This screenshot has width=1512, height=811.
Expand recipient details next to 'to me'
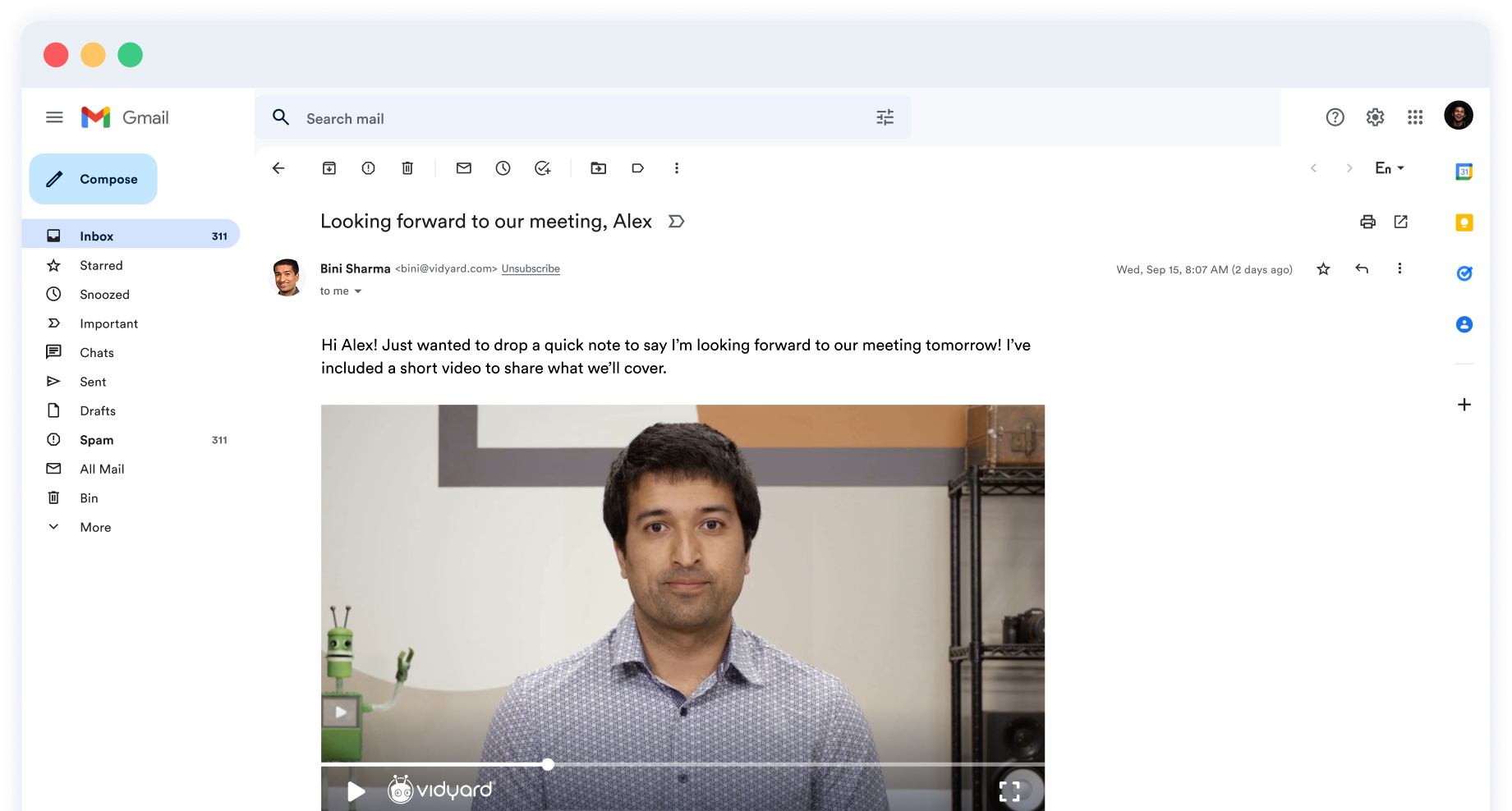coord(358,291)
